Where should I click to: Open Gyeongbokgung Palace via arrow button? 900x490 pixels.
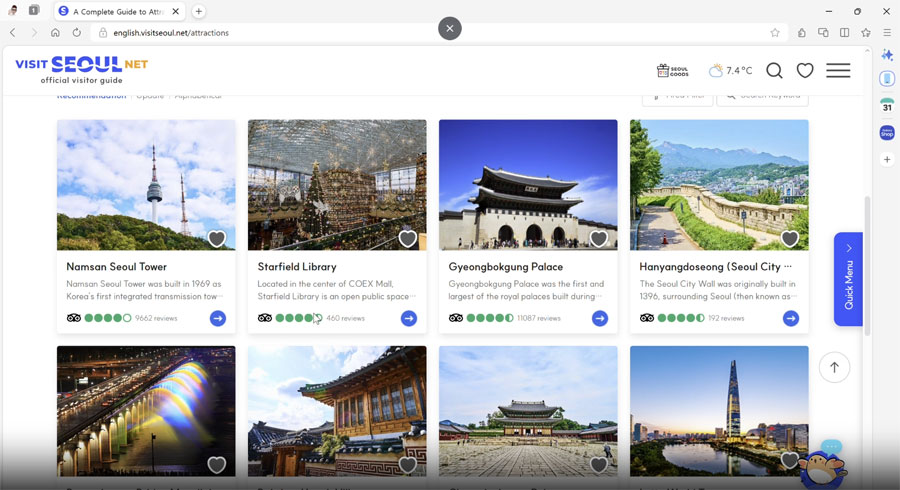(600, 318)
